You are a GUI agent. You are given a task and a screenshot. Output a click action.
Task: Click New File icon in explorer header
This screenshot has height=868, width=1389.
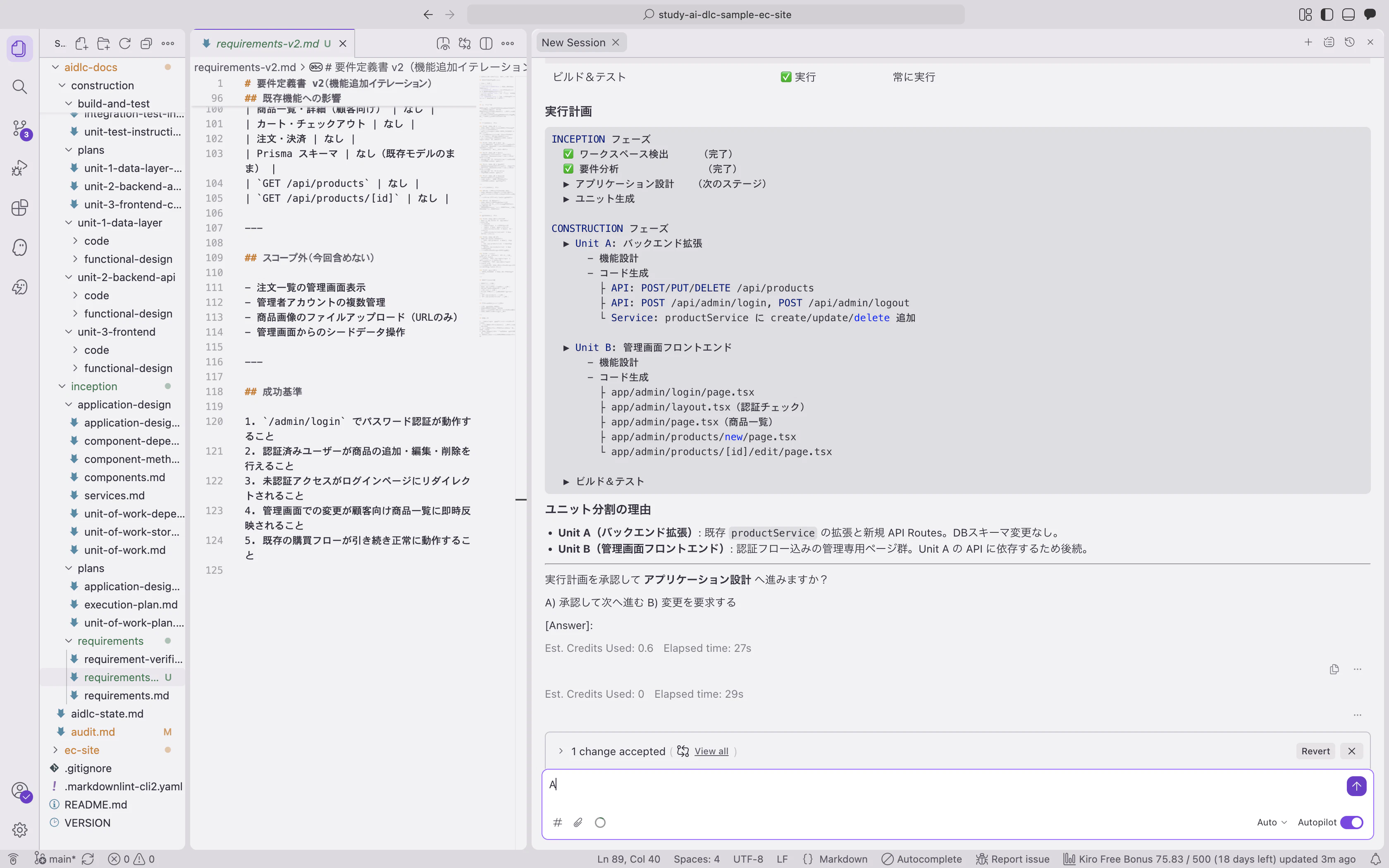tap(81, 43)
